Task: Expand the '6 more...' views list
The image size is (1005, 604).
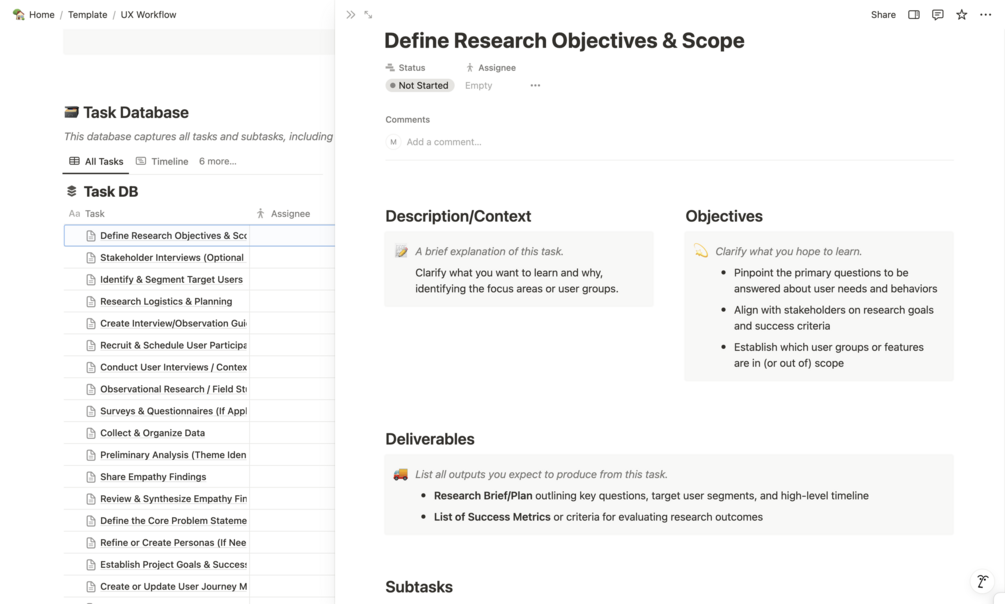Action: tap(217, 161)
